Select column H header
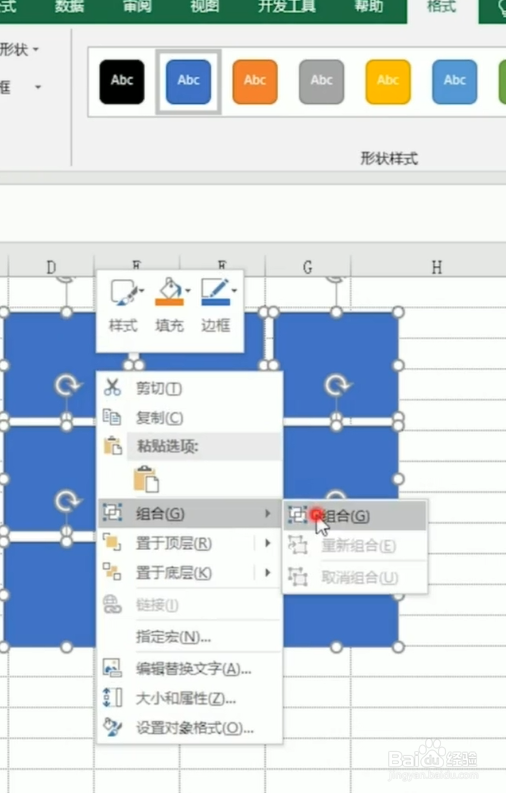Image resolution: width=506 pixels, height=793 pixels. (x=437, y=267)
